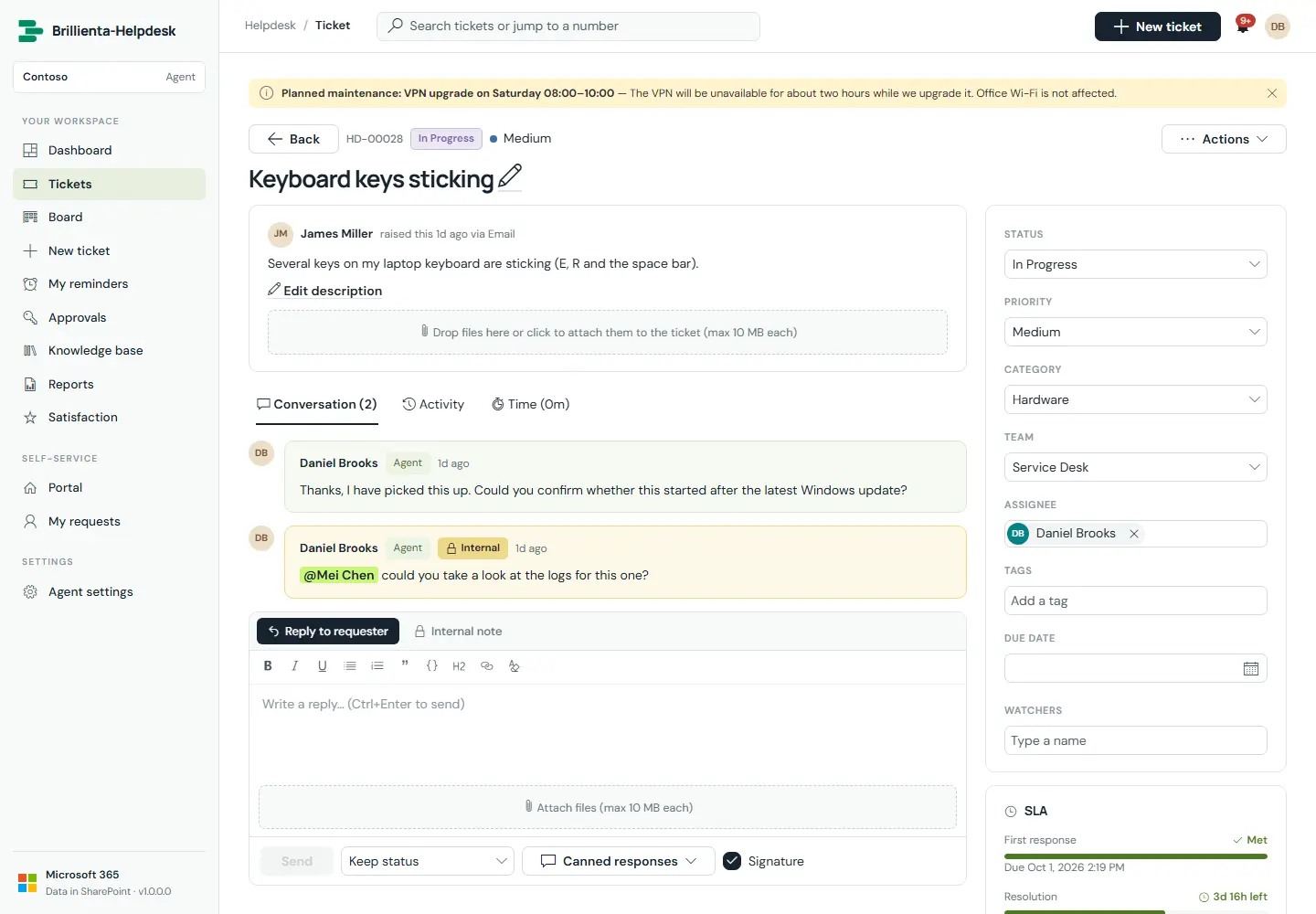Image resolution: width=1316 pixels, height=914 pixels.
Task: Apply italic formatting in reply editor
Action: [x=294, y=666]
